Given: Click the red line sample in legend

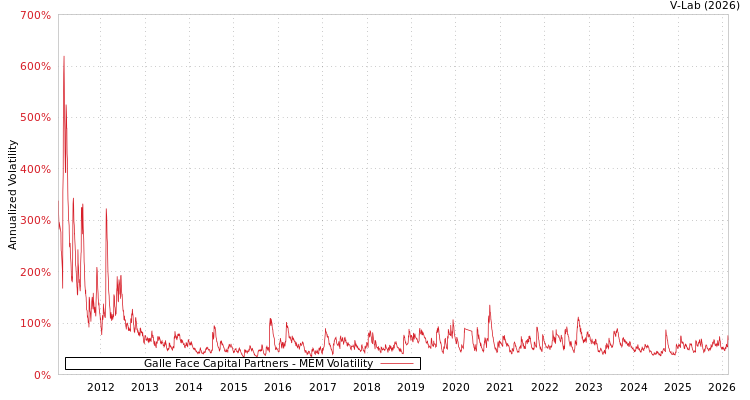Looking at the screenshot, I should [x=397, y=364].
